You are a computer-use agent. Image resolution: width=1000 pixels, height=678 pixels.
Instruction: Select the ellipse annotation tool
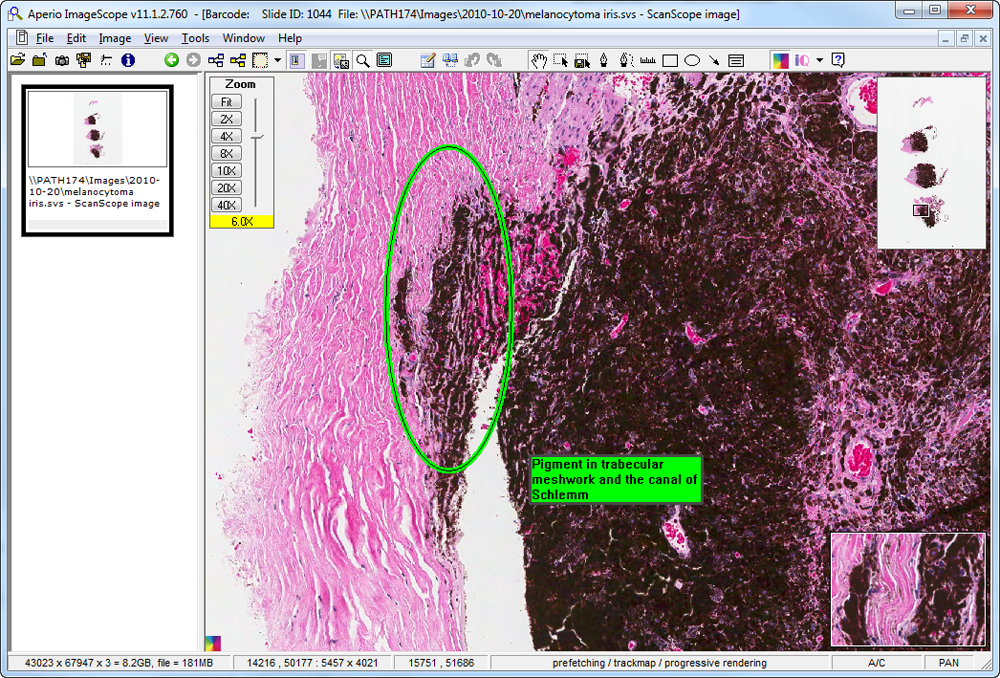click(691, 60)
